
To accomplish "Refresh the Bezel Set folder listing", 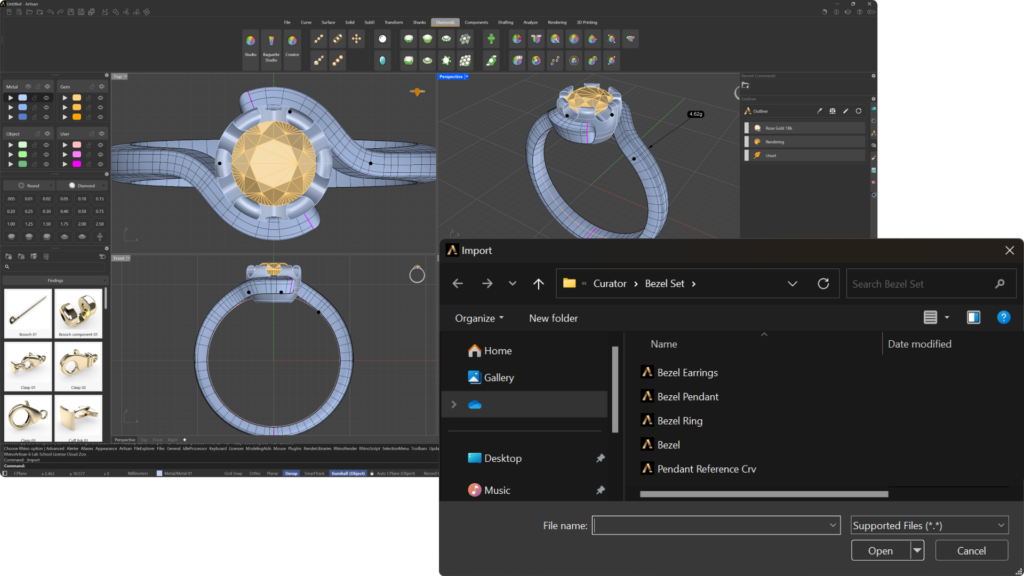I will point(823,284).
